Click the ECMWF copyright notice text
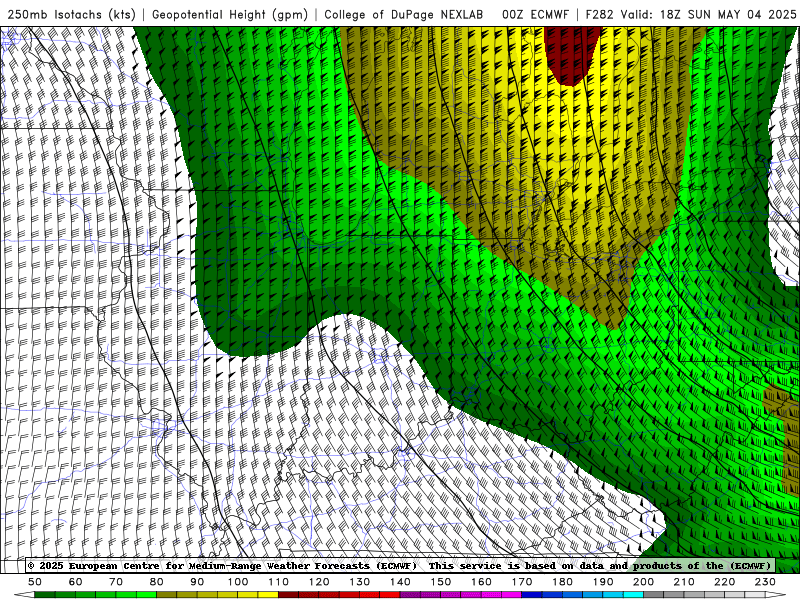The height and width of the screenshot is (600, 800). (222, 565)
